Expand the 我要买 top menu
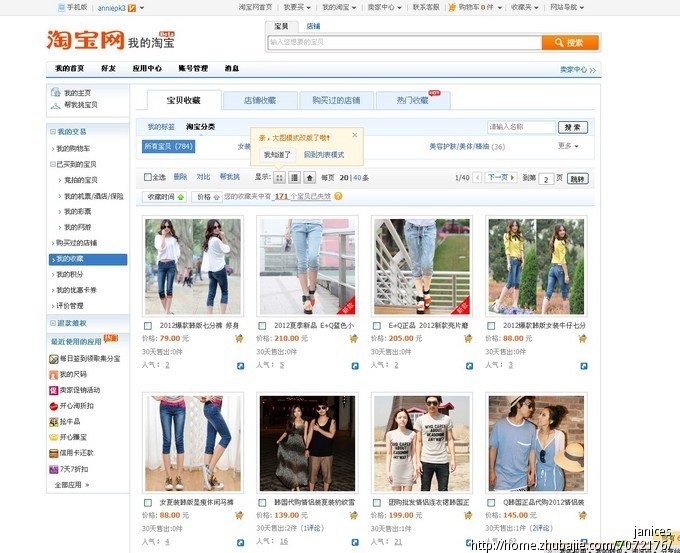Viewport: 680px width, 553px height. pos(297,7)
